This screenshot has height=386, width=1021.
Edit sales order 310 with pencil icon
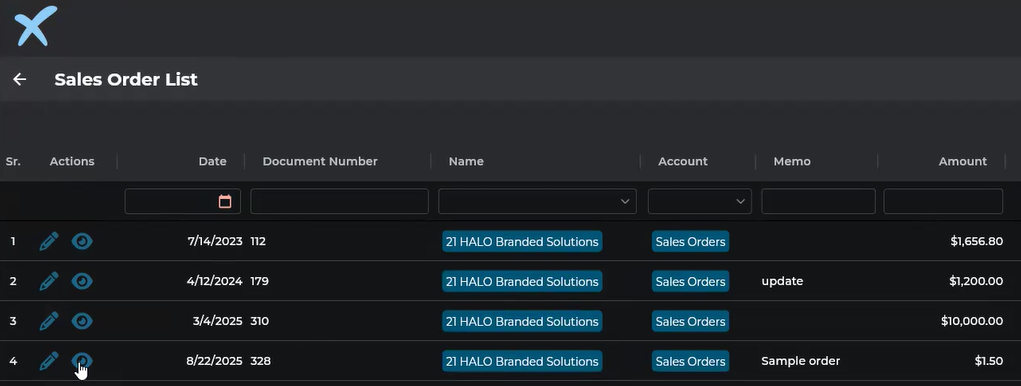pyautogui.click(x=49, y=321)
